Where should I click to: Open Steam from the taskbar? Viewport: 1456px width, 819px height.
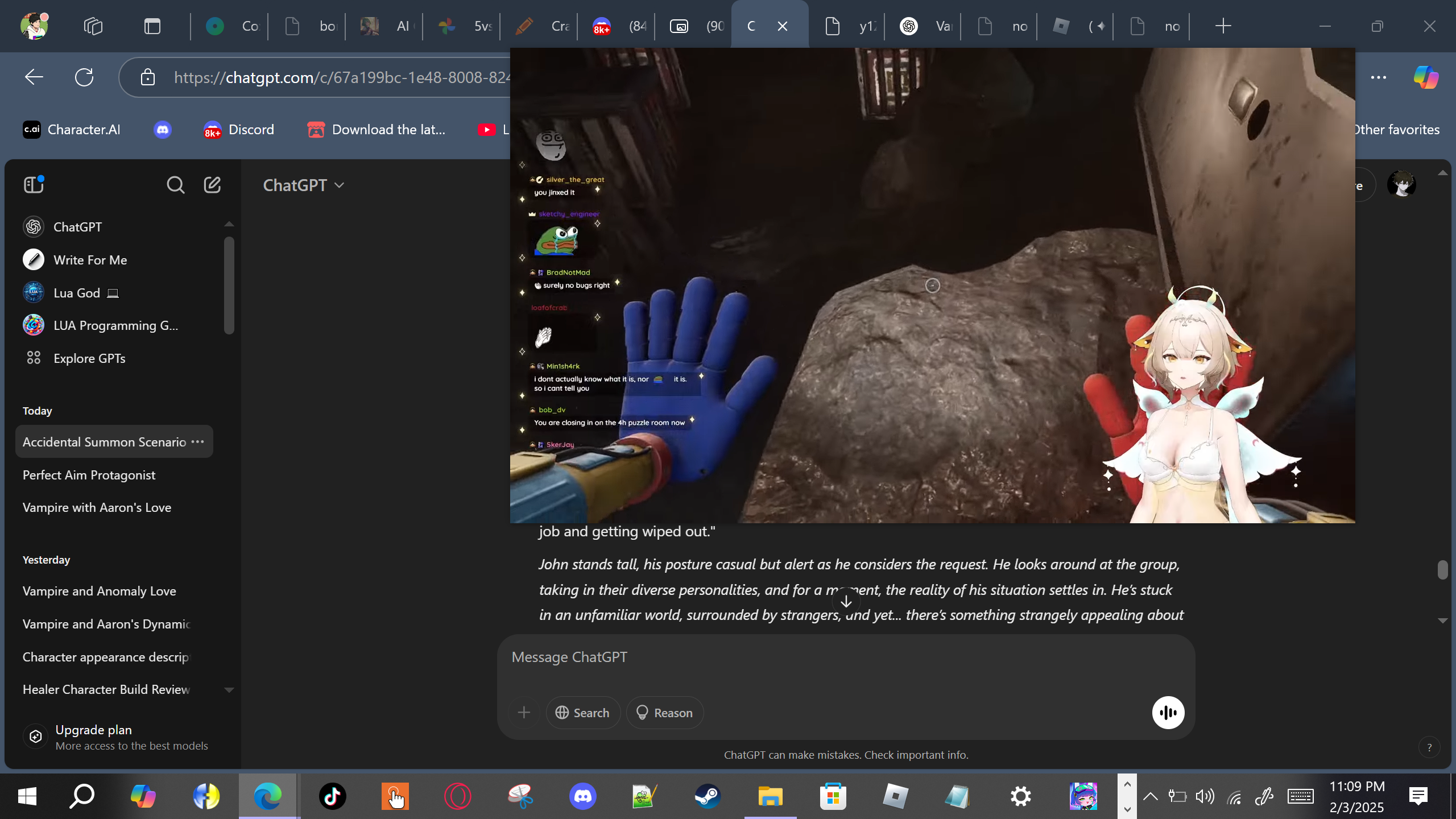tap(708, 796)
